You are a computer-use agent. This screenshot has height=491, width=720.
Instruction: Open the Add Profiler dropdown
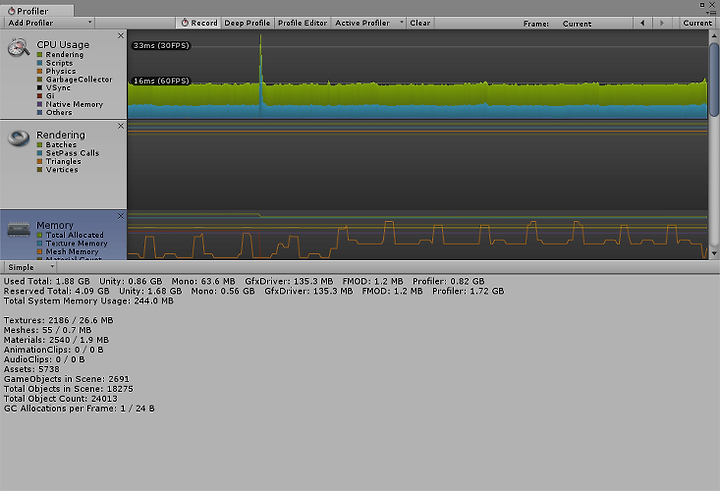49,23
